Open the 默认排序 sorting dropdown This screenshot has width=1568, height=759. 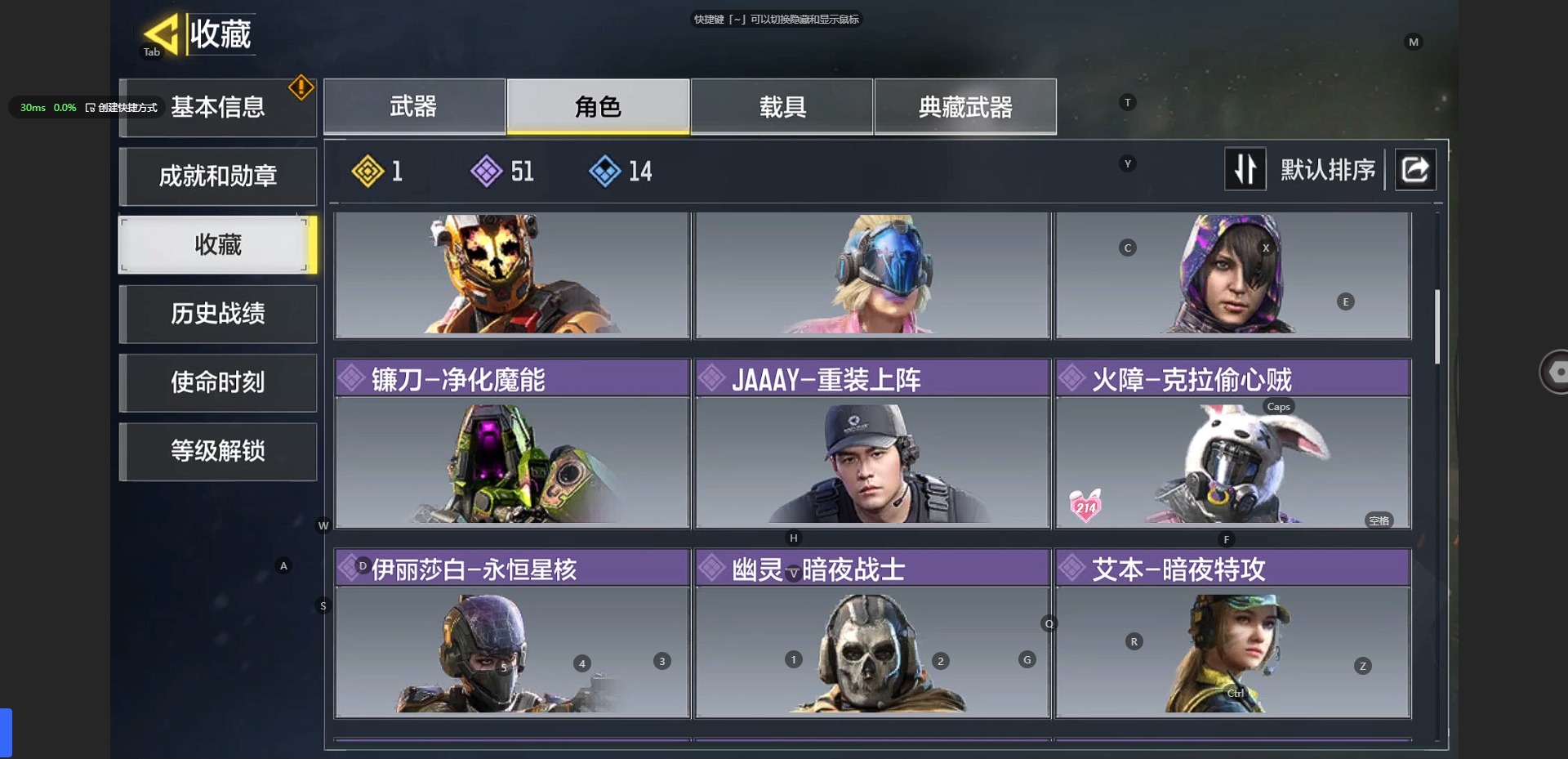pos(1328,170)
